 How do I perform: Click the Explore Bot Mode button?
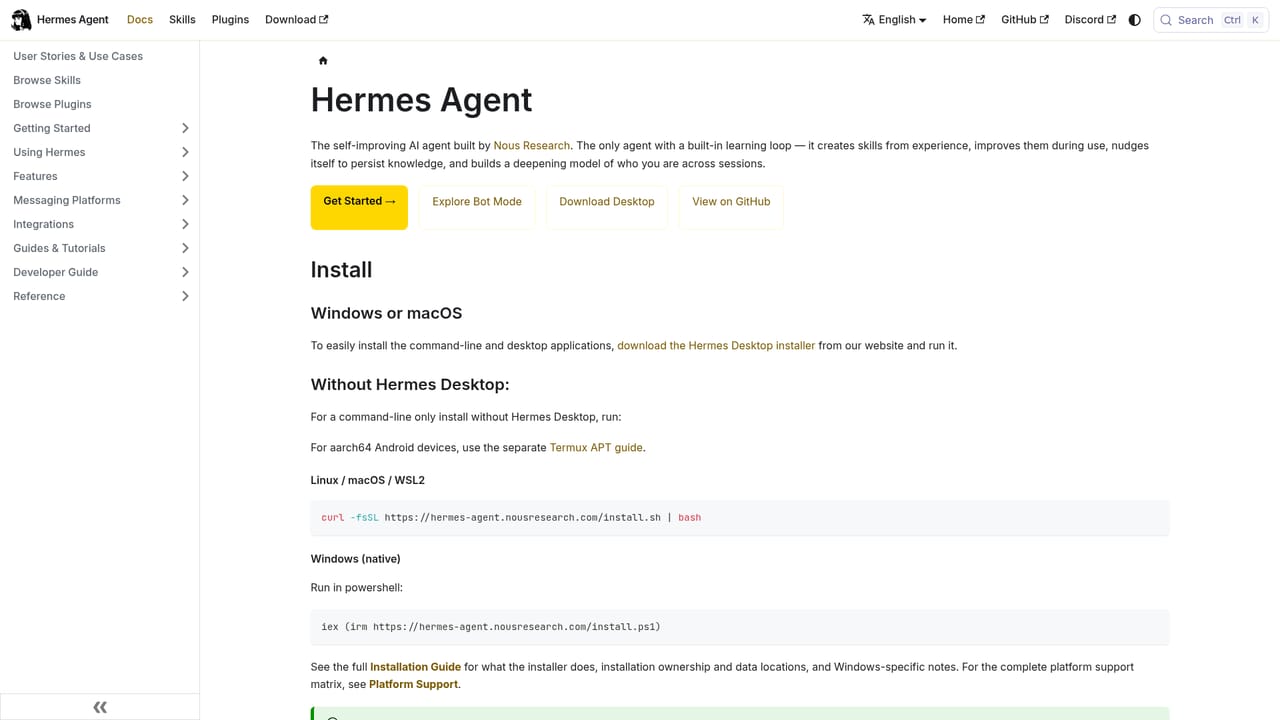coord(477,207)
